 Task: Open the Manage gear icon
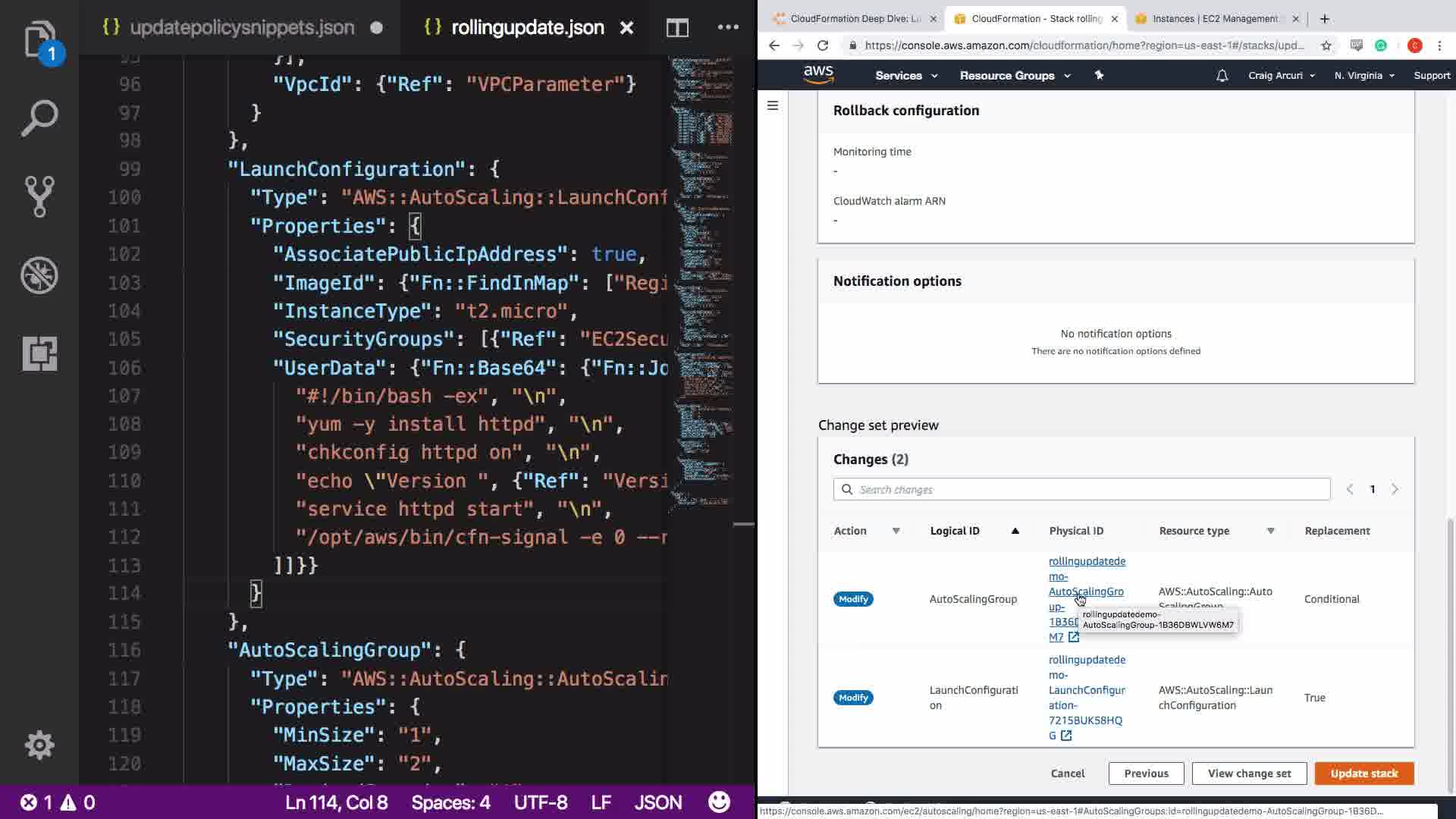click(39, 745)
